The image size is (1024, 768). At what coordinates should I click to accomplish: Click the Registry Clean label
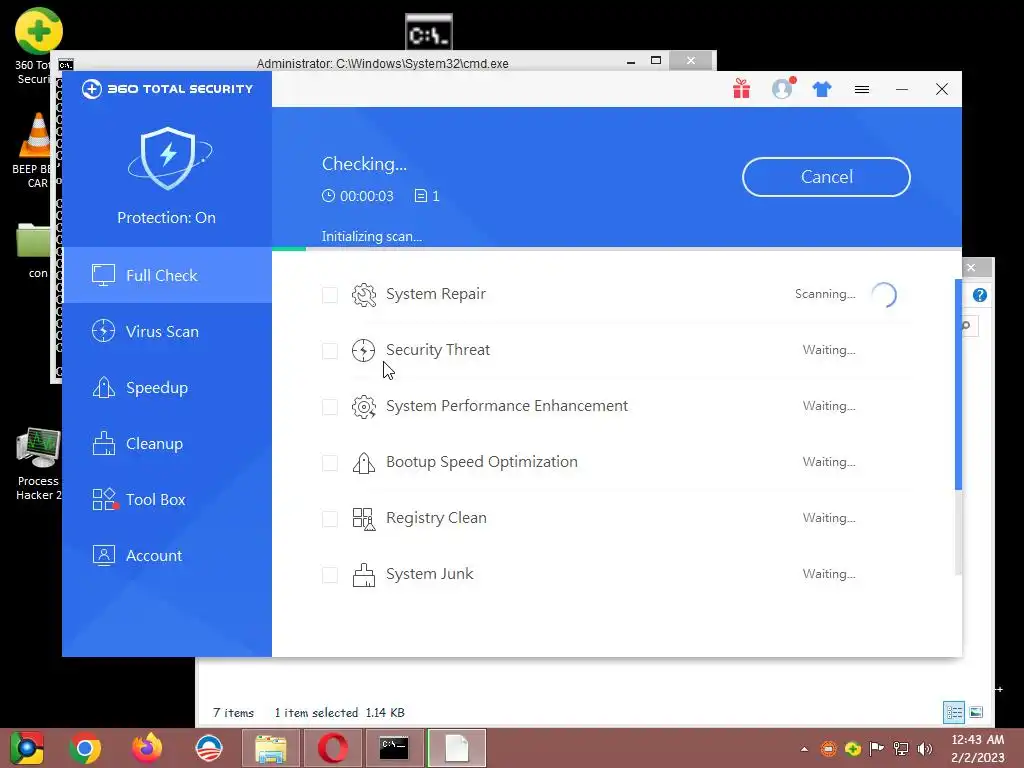click(x=436, y=518)
